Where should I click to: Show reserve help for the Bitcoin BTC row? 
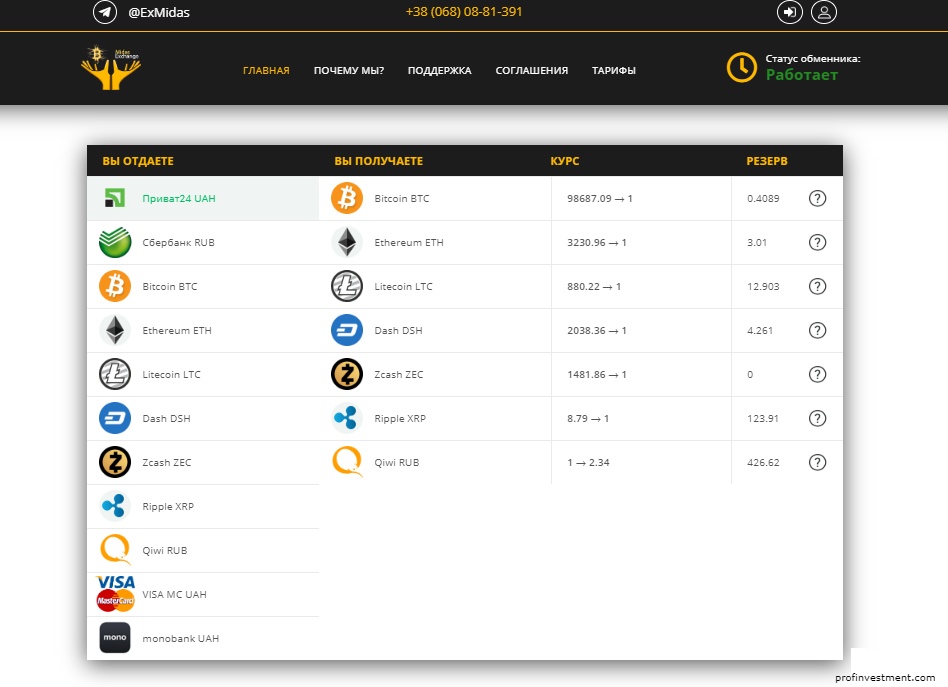click(817, 198)
